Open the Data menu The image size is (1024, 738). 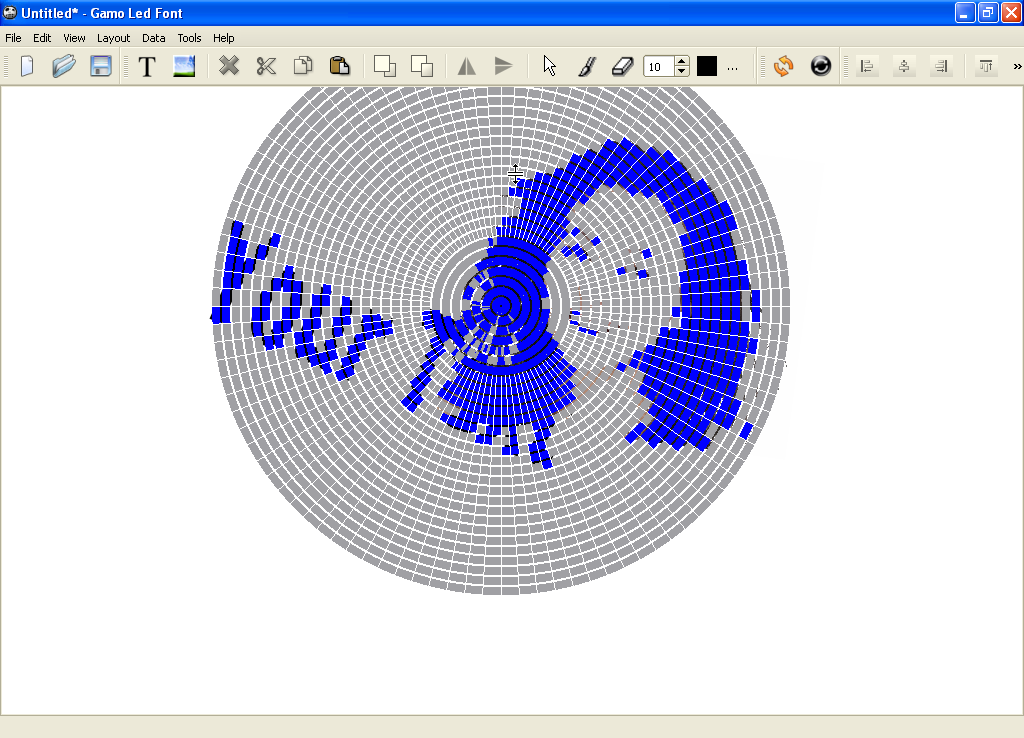point(153,38)
